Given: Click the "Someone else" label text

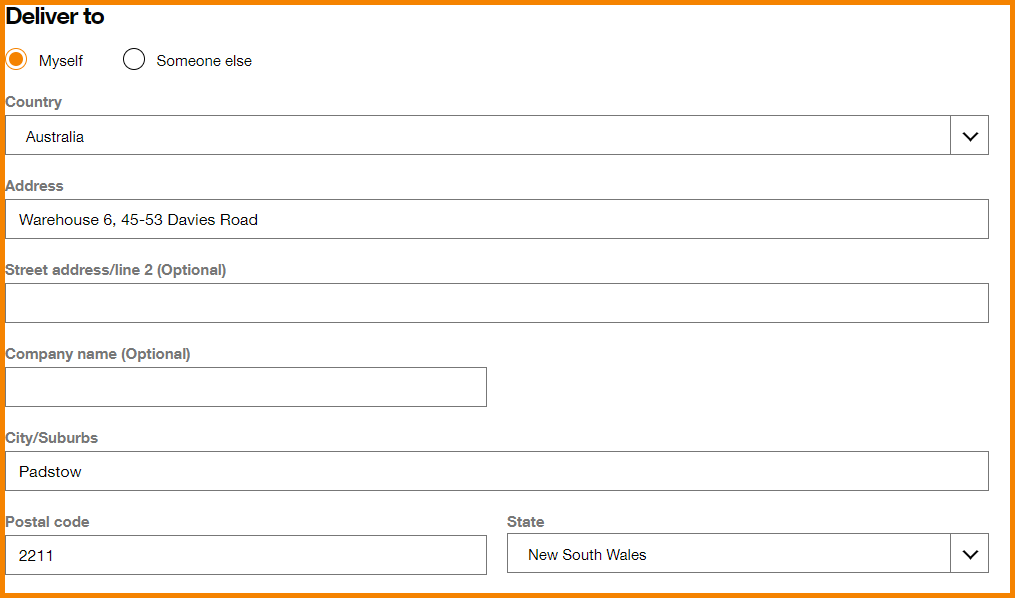Looking at the screenshot, I should pyautogui.click(x=204, y=61).
